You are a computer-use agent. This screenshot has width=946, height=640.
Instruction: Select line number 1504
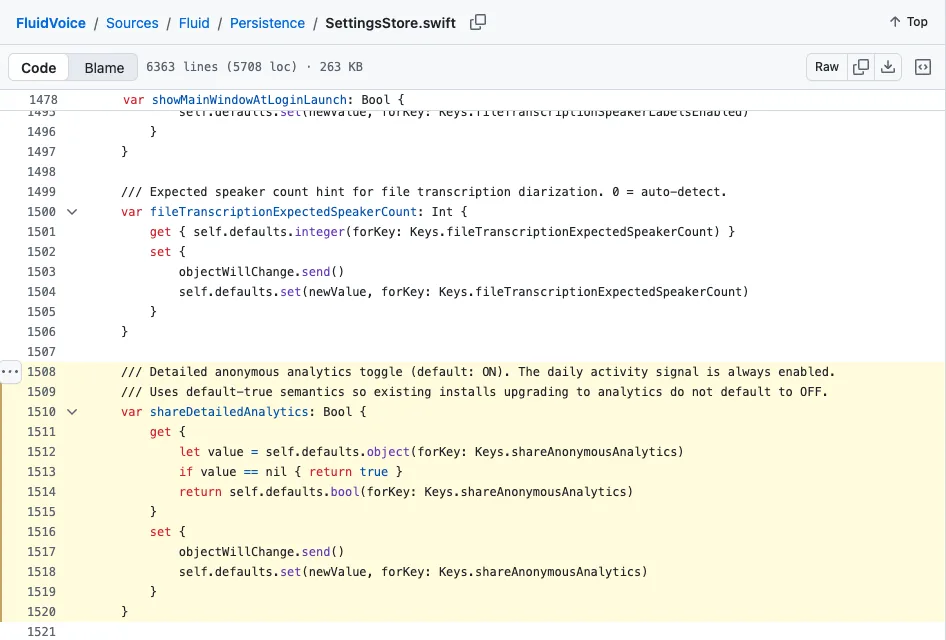click(x=42, y=292)
